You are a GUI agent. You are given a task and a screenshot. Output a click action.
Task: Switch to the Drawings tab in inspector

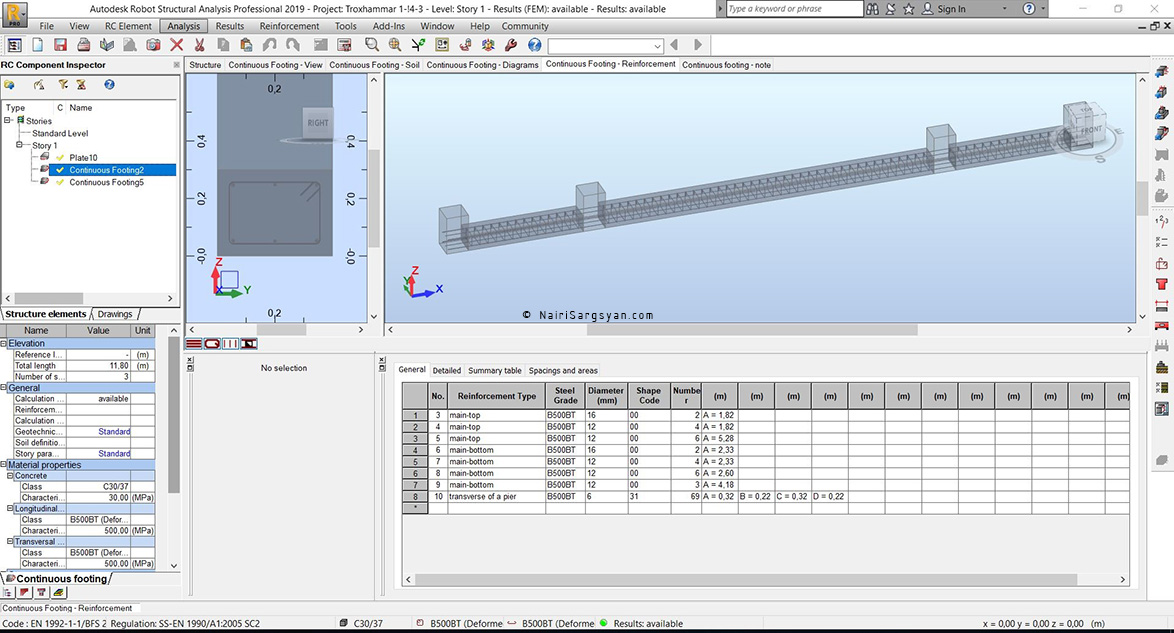coord(115,314)
